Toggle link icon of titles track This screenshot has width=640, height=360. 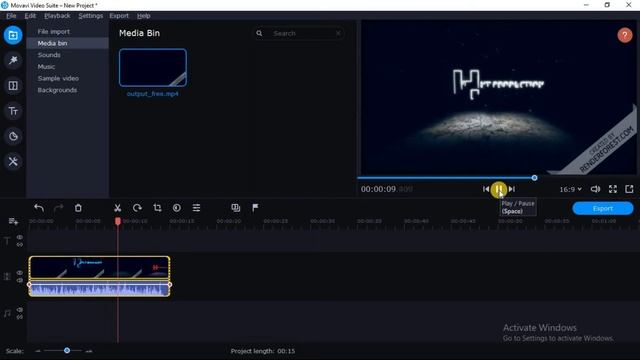point(20,244)
